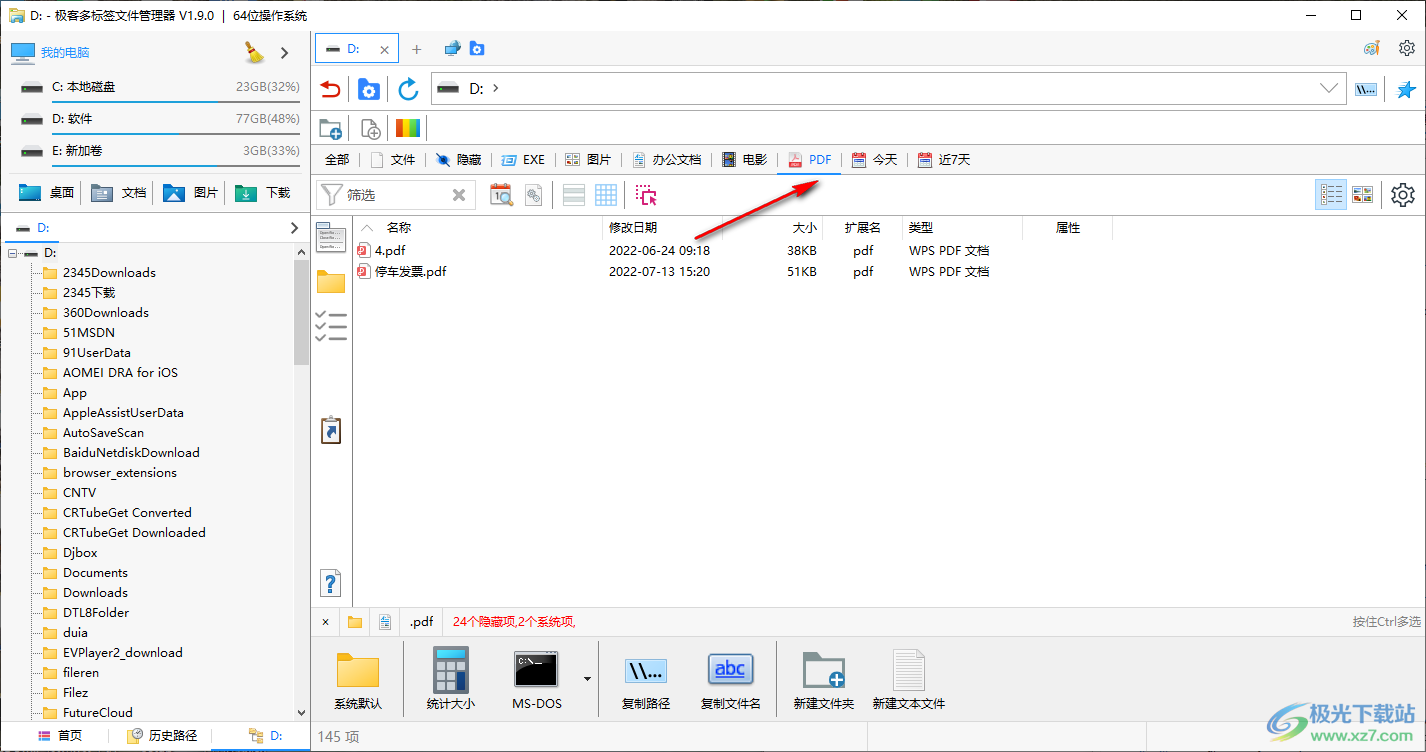Screen dimensions: 1426x752
Task: Expand the MS-DOS dropdown arrow
Action: [587, 679]
